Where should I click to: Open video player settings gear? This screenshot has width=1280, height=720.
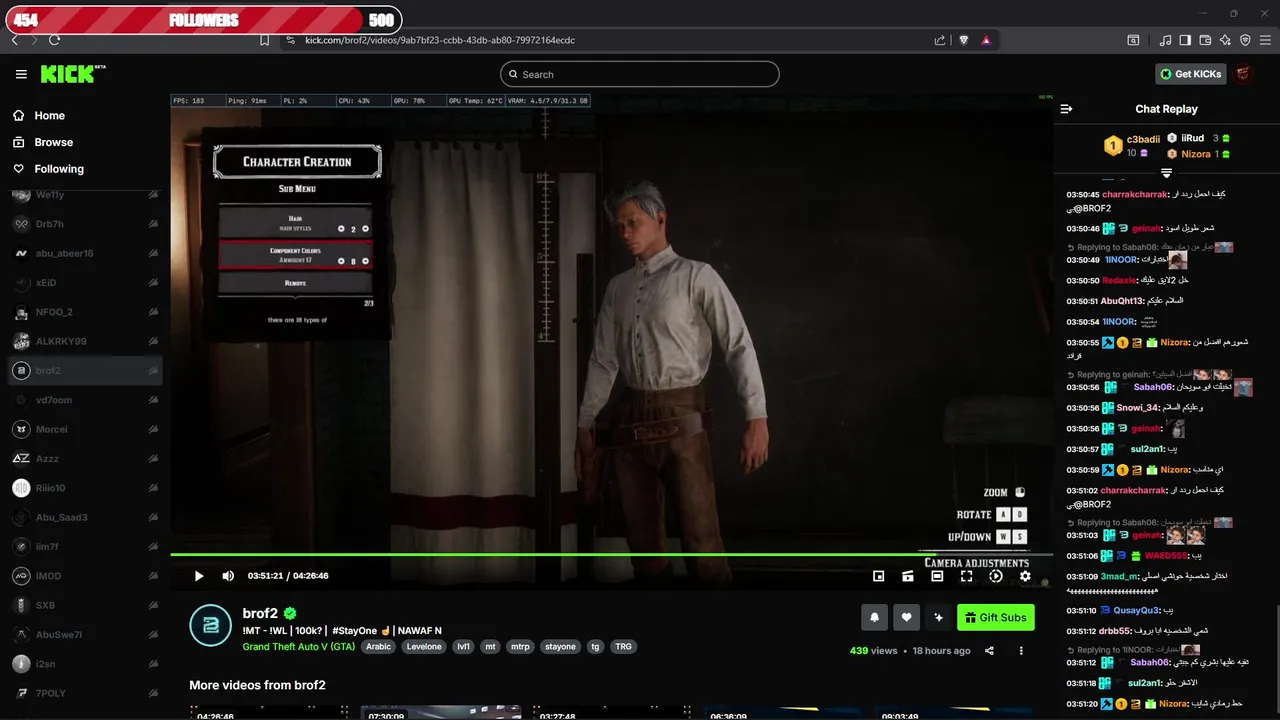[1025, 576]
